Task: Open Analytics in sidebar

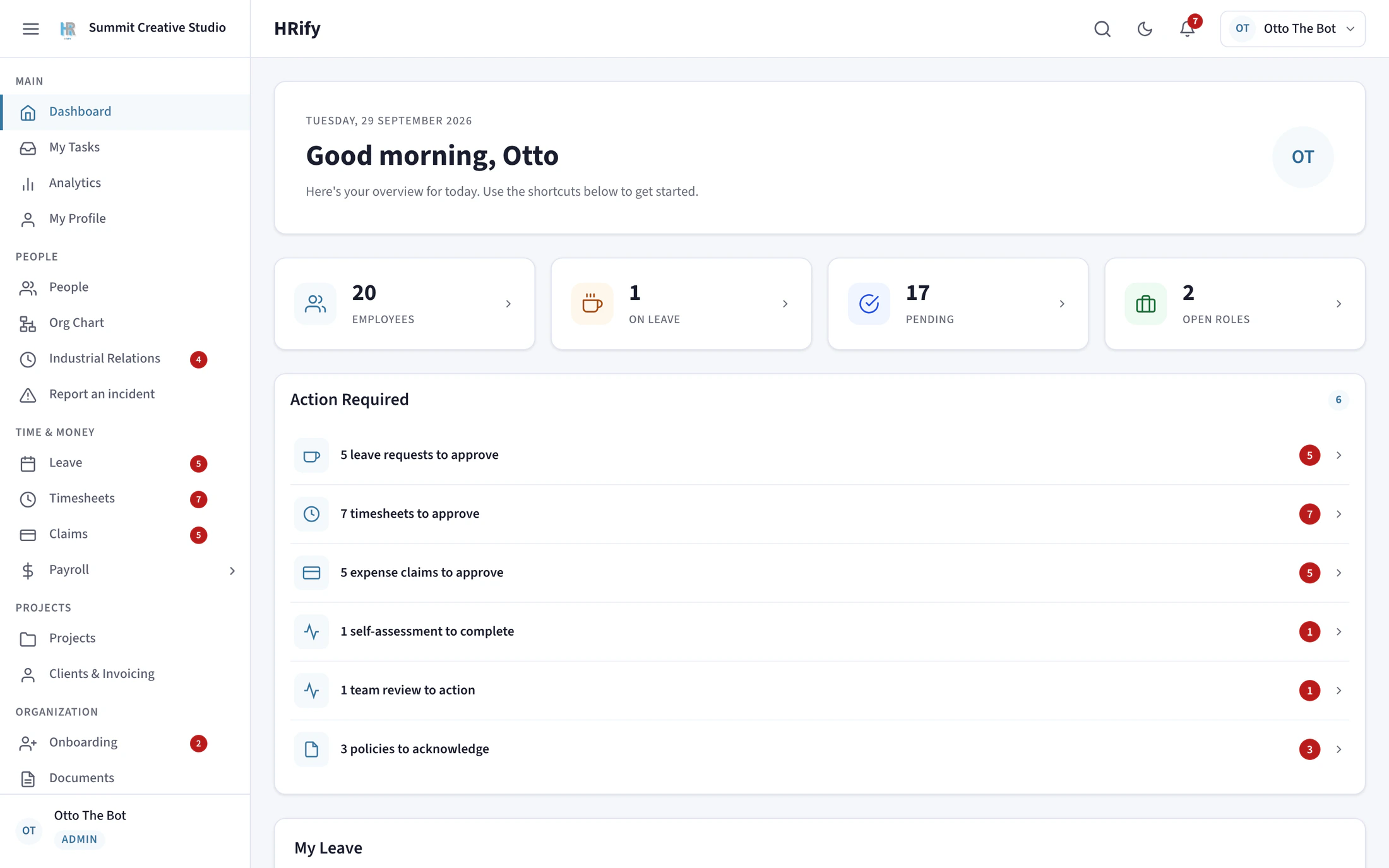Action: 125,184
